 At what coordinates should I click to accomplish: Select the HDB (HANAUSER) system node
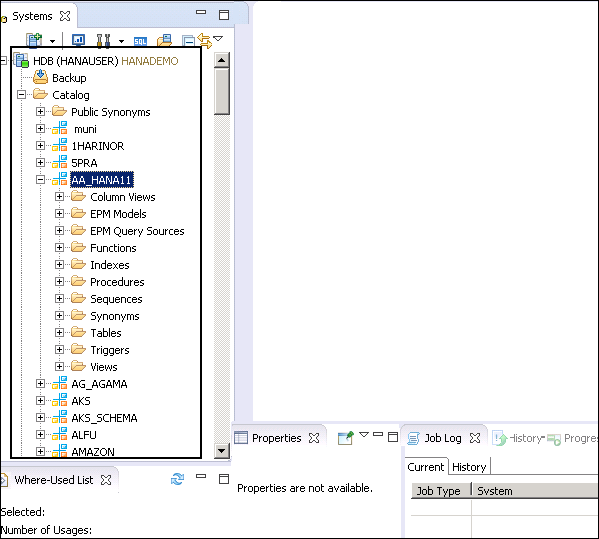click(x=105, y=61)
